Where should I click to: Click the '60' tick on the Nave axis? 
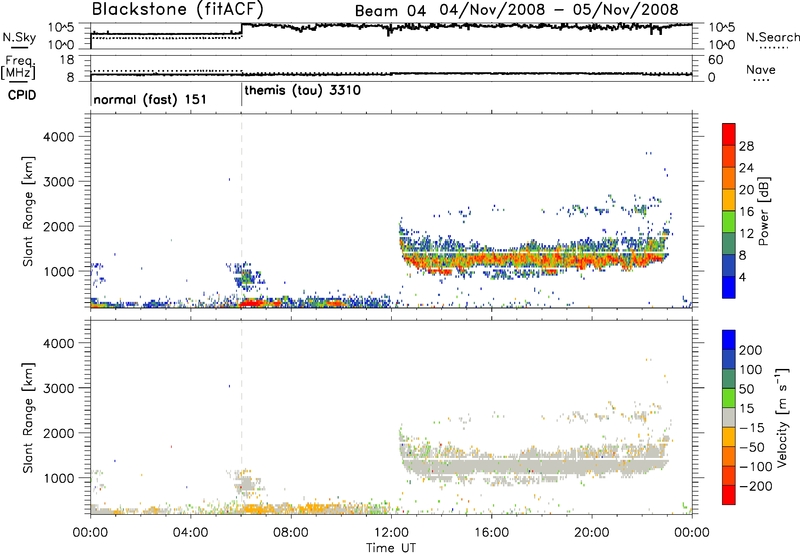[x=716, y=60]
